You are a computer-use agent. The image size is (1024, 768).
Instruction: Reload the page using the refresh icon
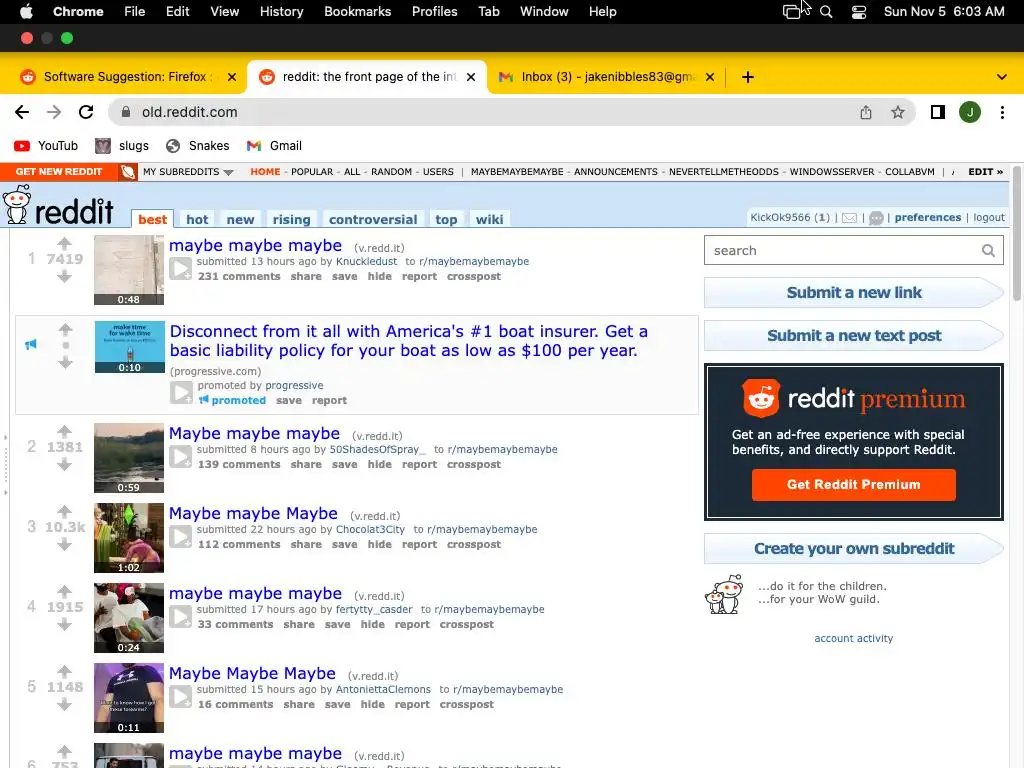[86, 112]
